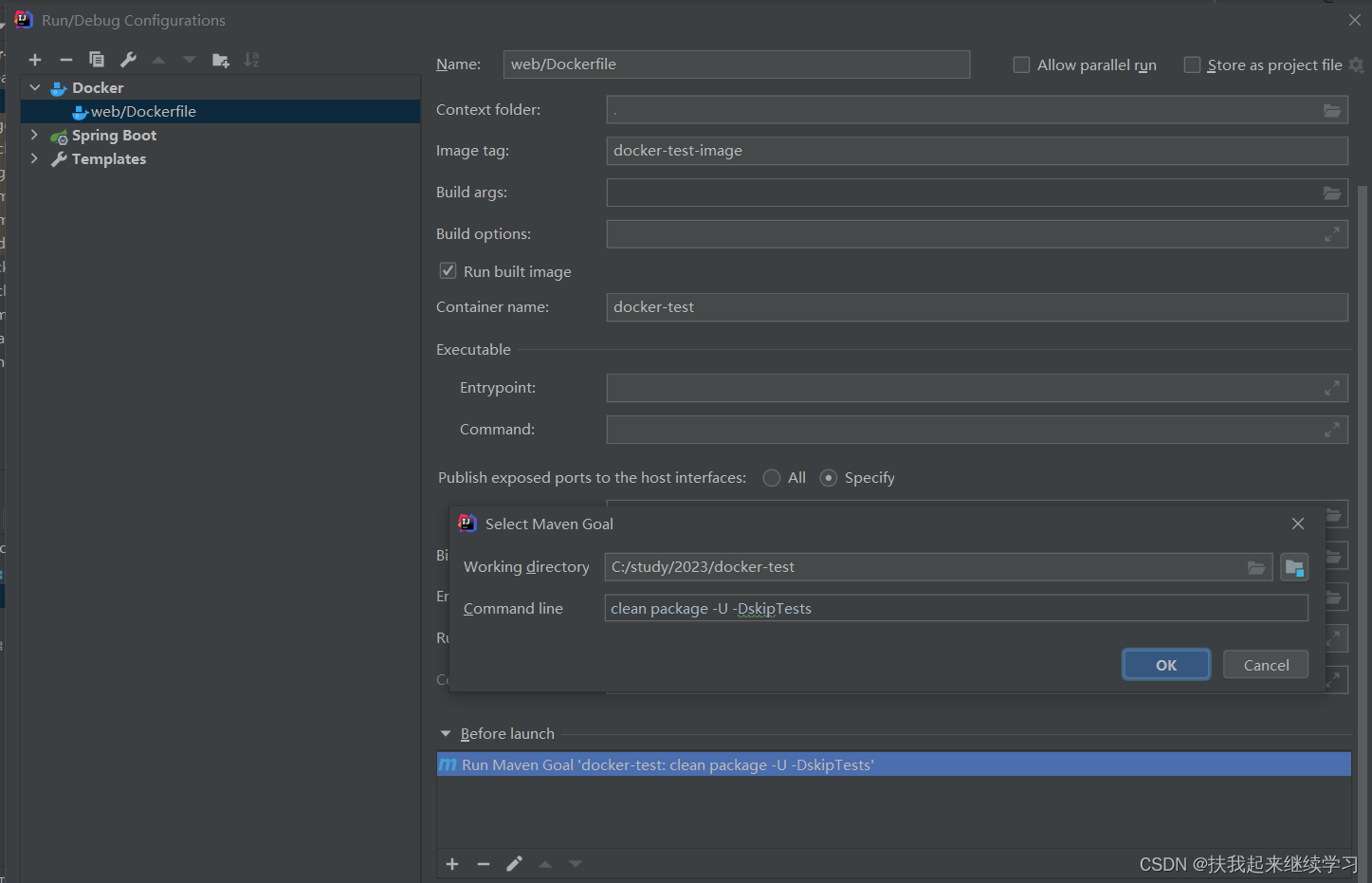This screenshot has width=1372, height=883.
Task: Confirm Maven goal with OK button
Action: [1166, 665]
